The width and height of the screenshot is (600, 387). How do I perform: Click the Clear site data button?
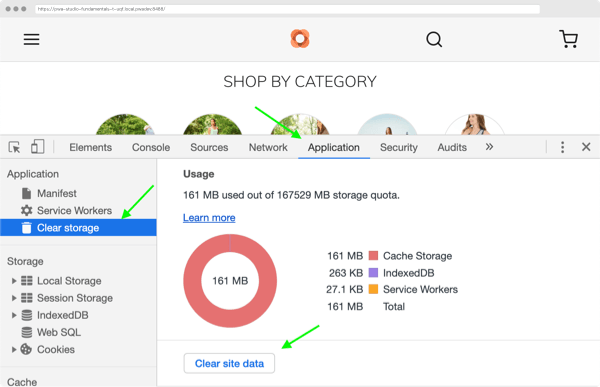pyautogui.click(x=229, y=363)
